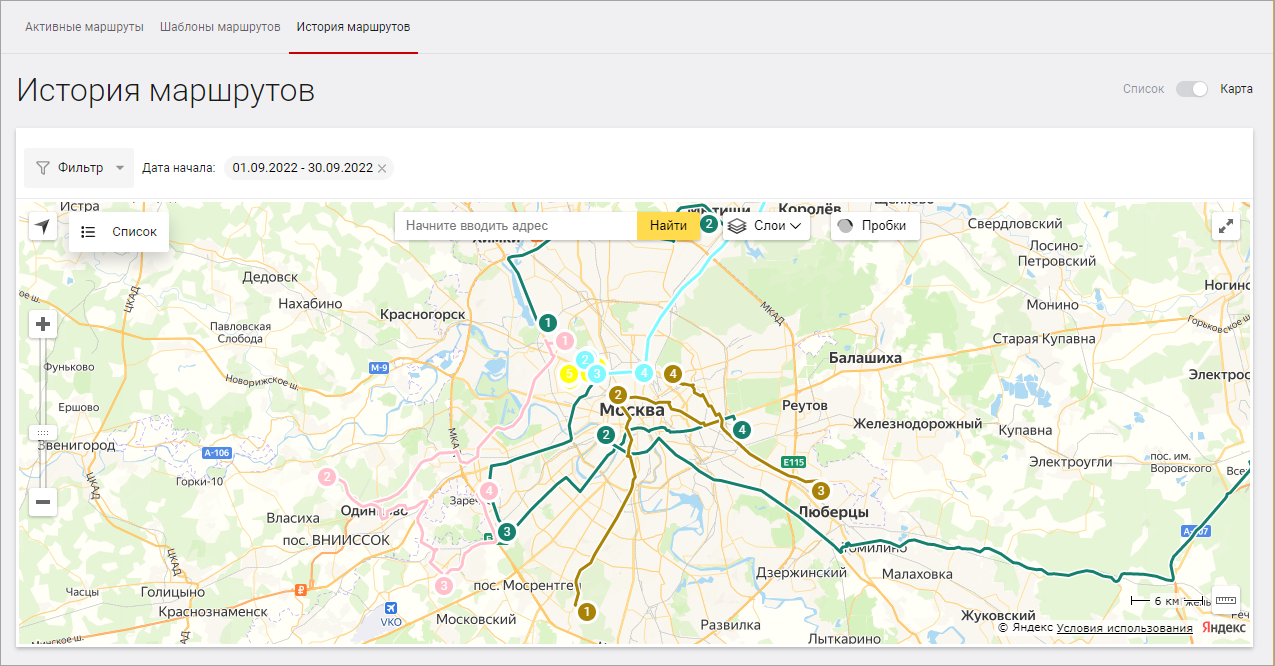The height and width of the screenshot is (666, 1275).
Task: Click the map zoom slider handle
Action: point(43,433)
